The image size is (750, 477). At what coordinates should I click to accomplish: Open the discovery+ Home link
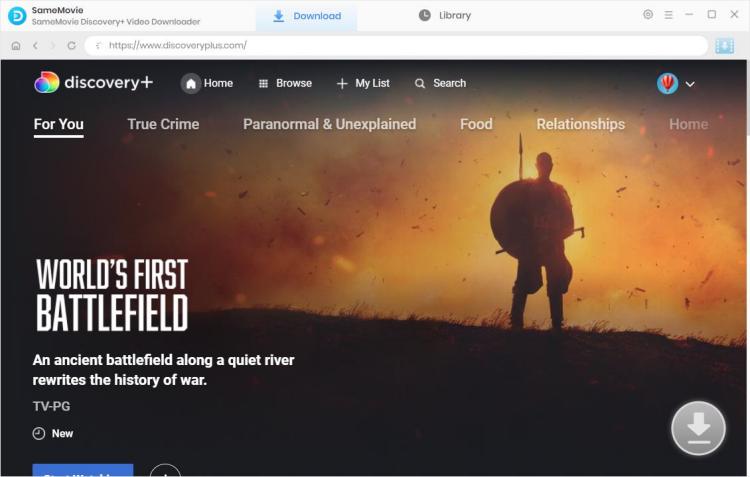pyautogui.click(x=207, y=83)
